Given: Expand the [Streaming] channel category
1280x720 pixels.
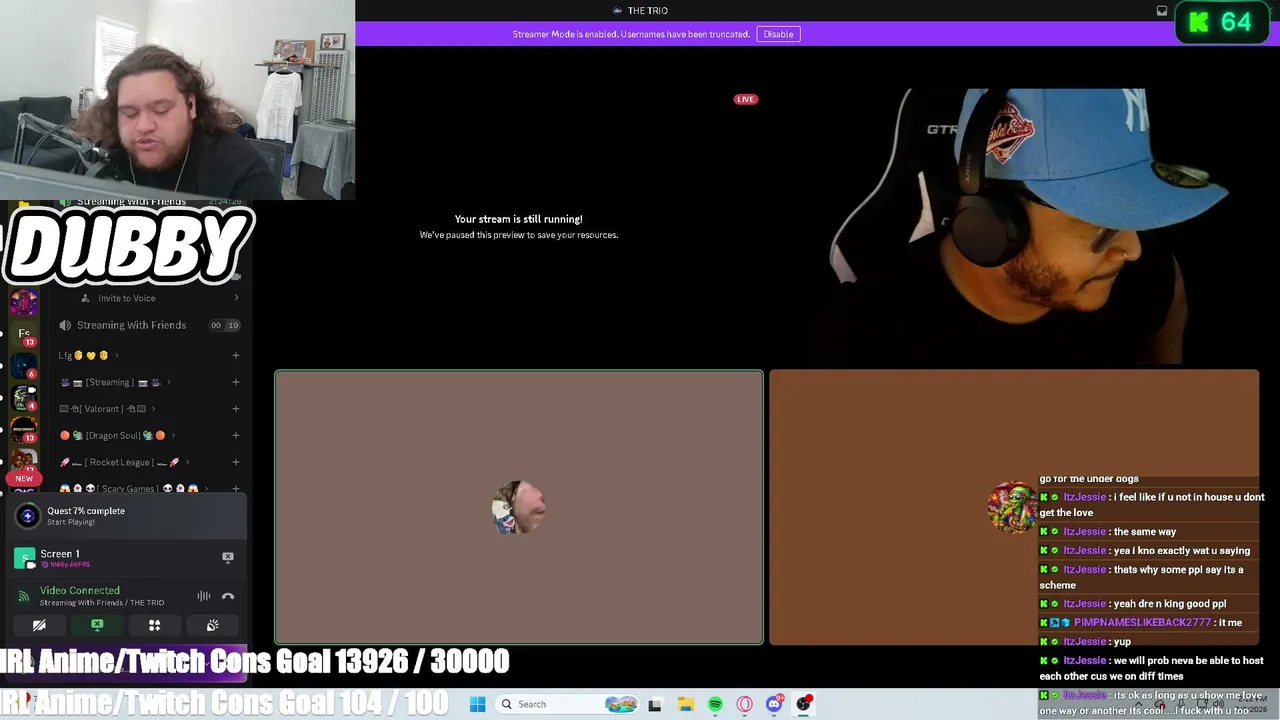Looking at the screenshot, I should point(115,382).
